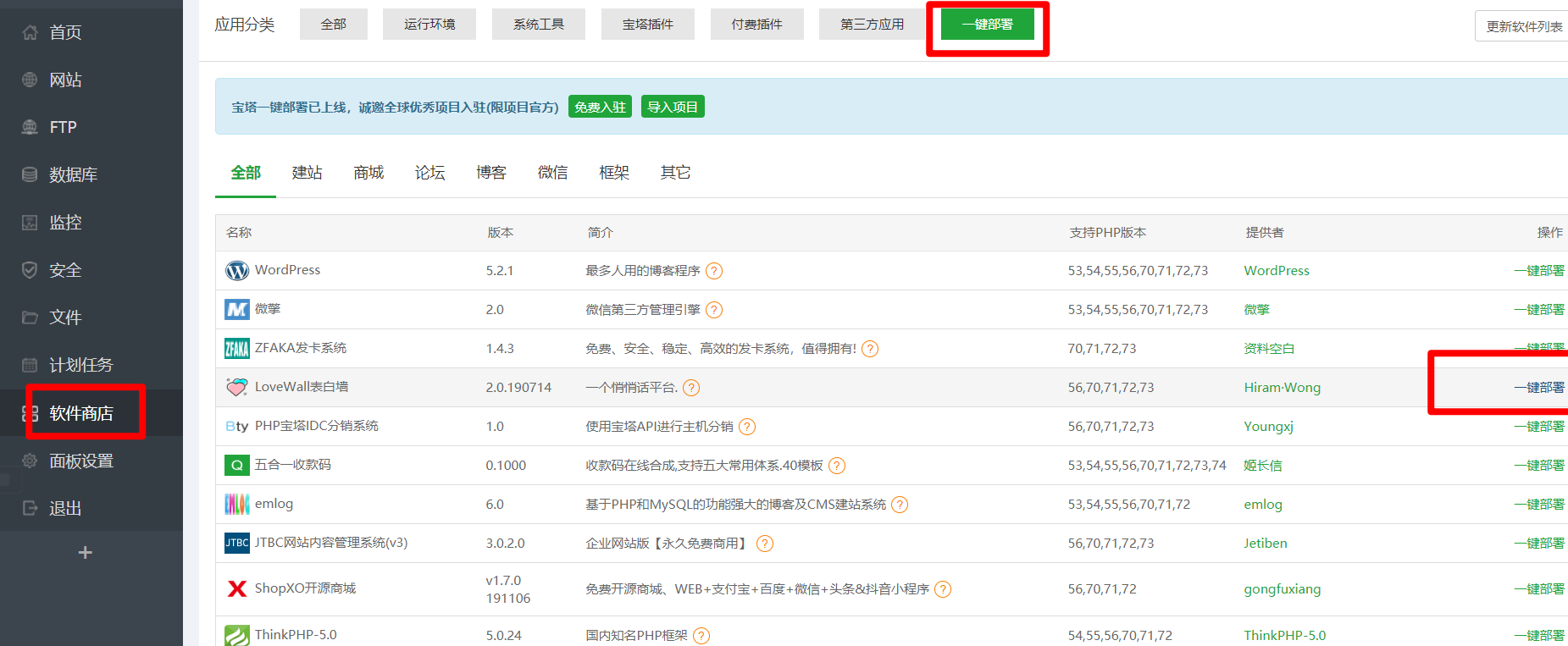The width and height of the screenshot is (1568, 646).
Task: Open the Hiram·Wong provider link
Action: (x=1283, y=388)
